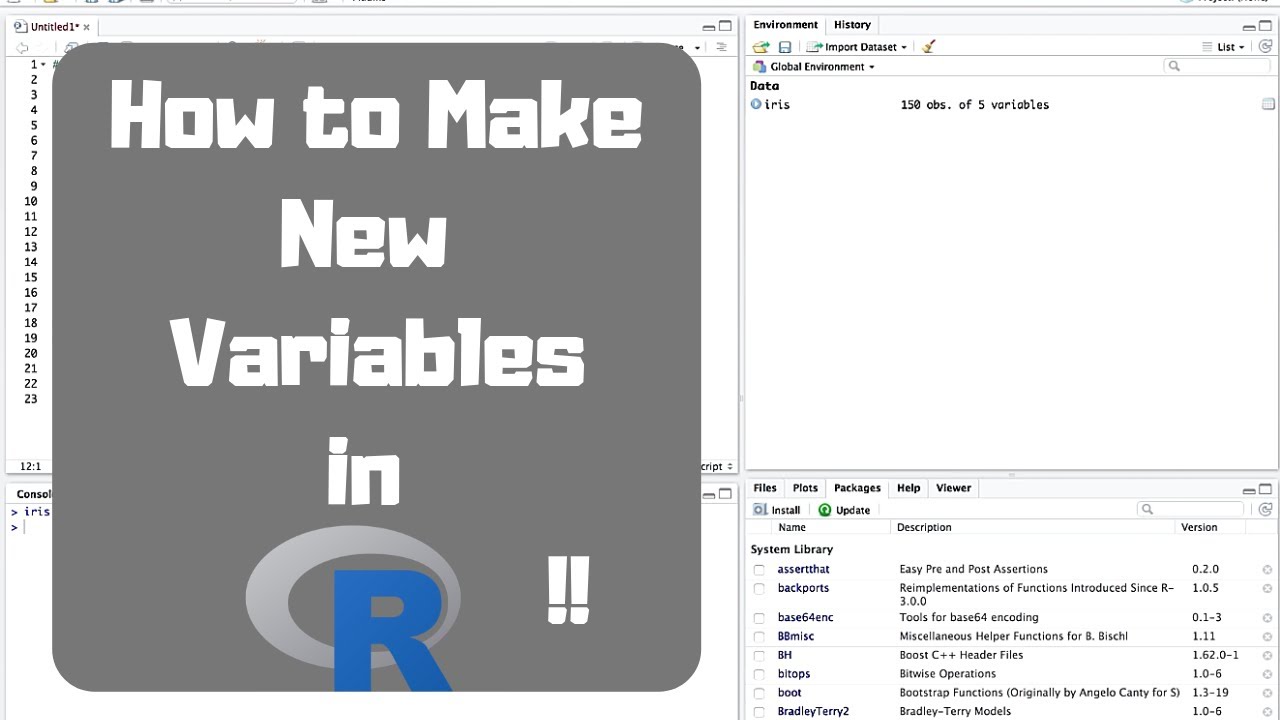This screenshot has height=720, width=1280.
Task: Click the Packages pane search field
Action: [x=1190, y=509]
